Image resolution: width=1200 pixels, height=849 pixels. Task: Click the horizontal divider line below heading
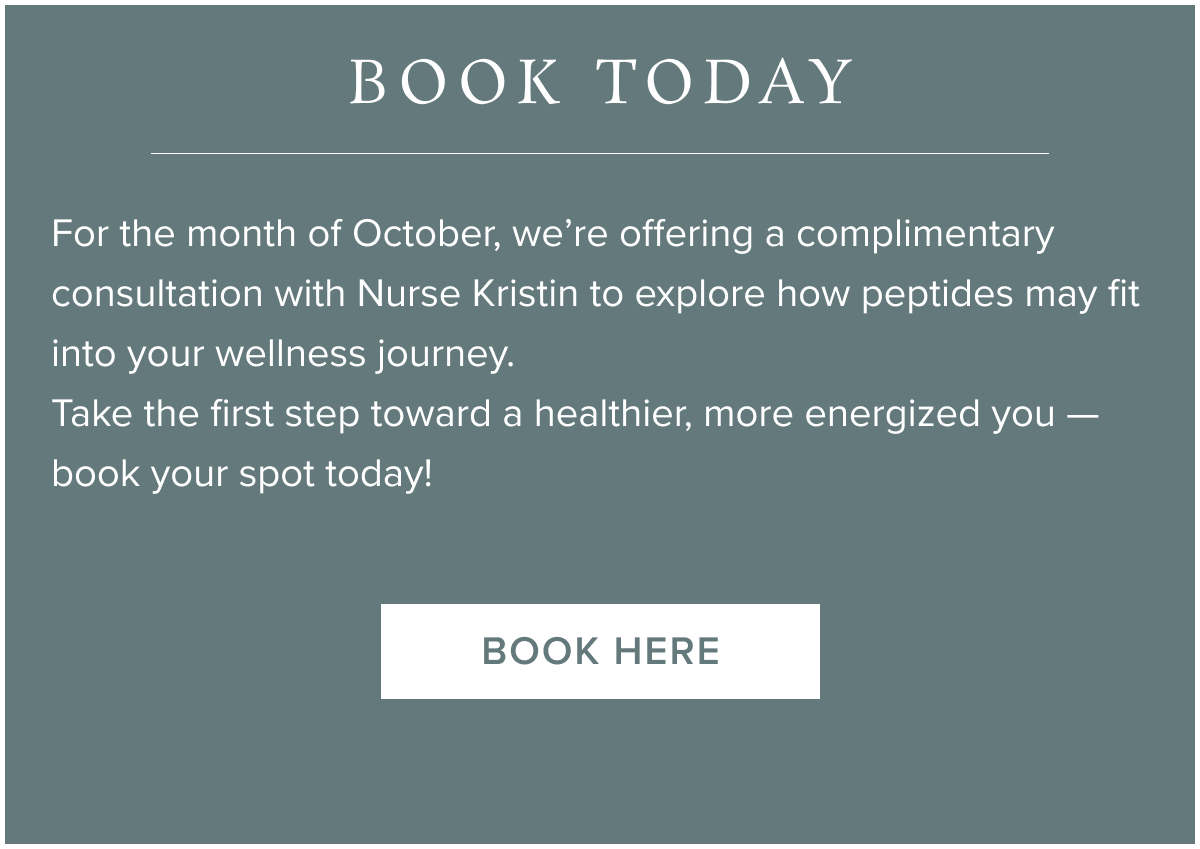click(600, 153)
